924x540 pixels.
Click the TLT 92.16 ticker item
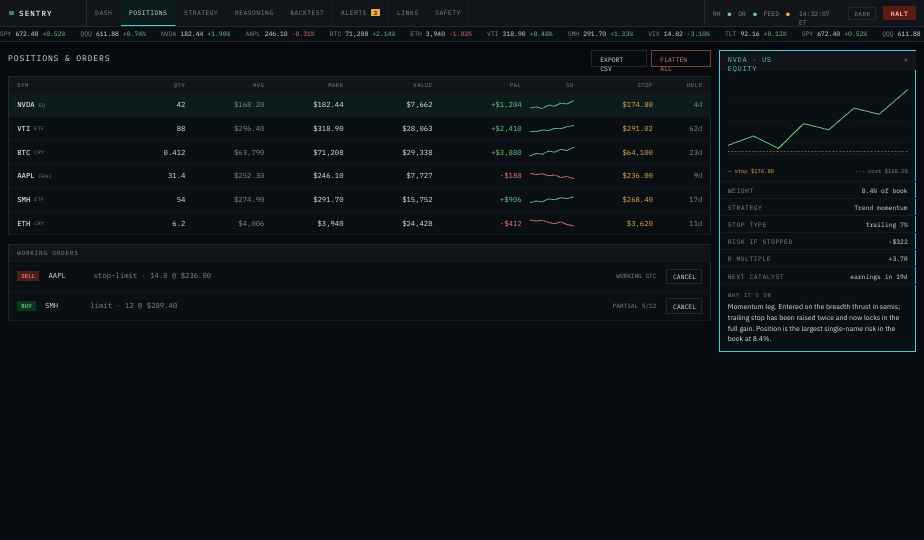(755, 34)
